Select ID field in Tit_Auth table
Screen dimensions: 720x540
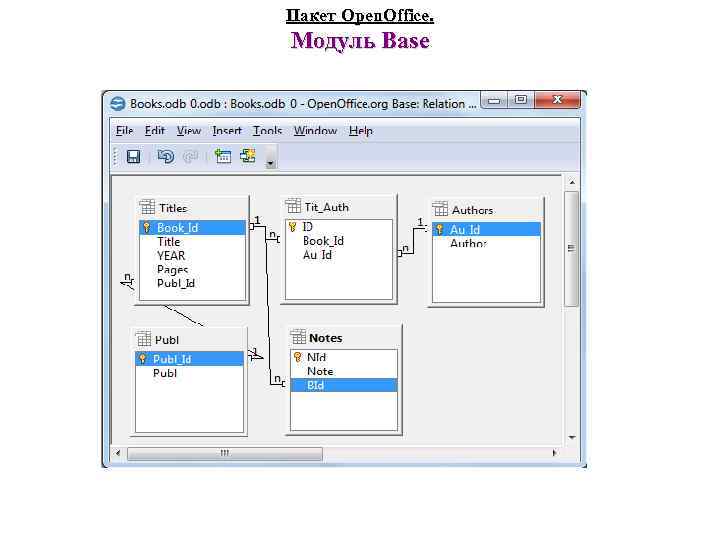[x=339, y=226]
